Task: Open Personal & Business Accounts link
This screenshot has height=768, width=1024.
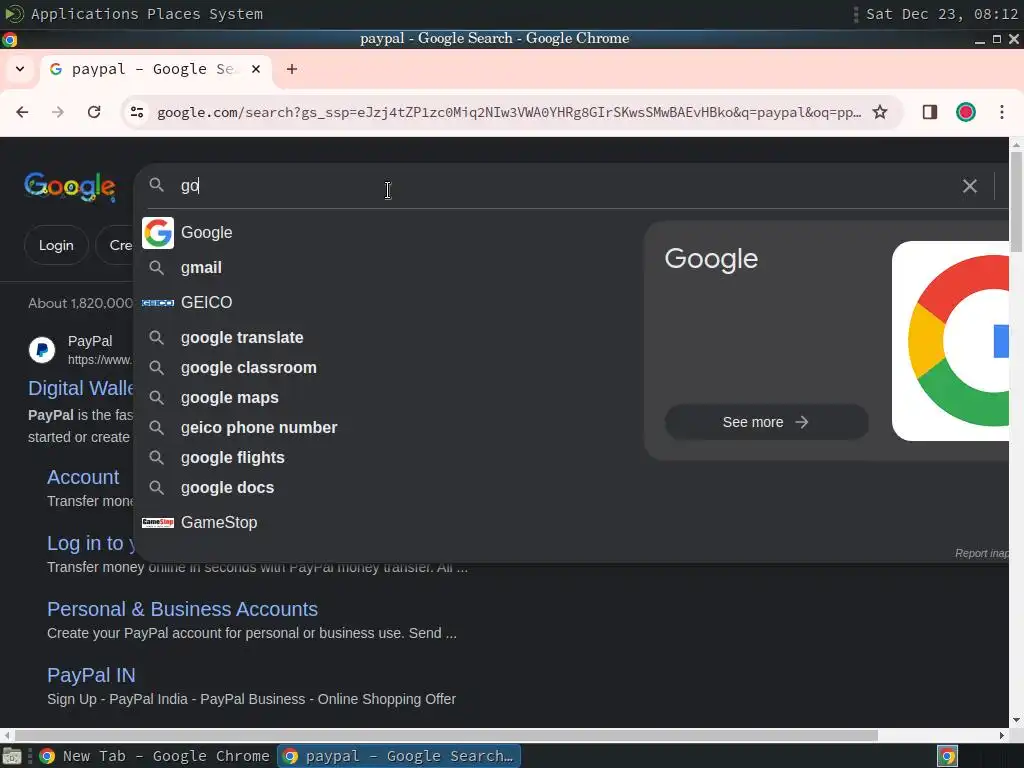Action: coord(182,609)
